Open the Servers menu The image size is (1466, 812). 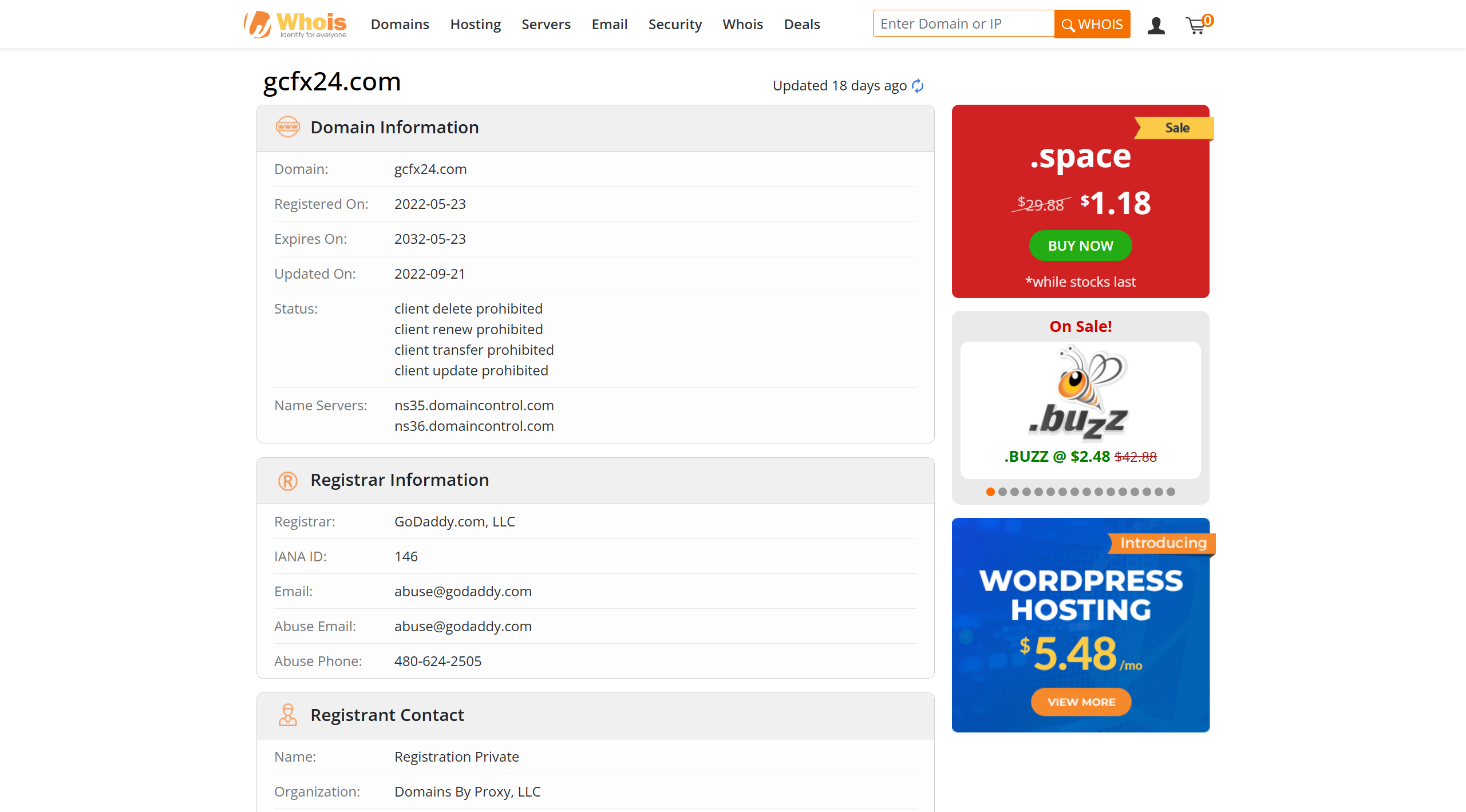546,24
